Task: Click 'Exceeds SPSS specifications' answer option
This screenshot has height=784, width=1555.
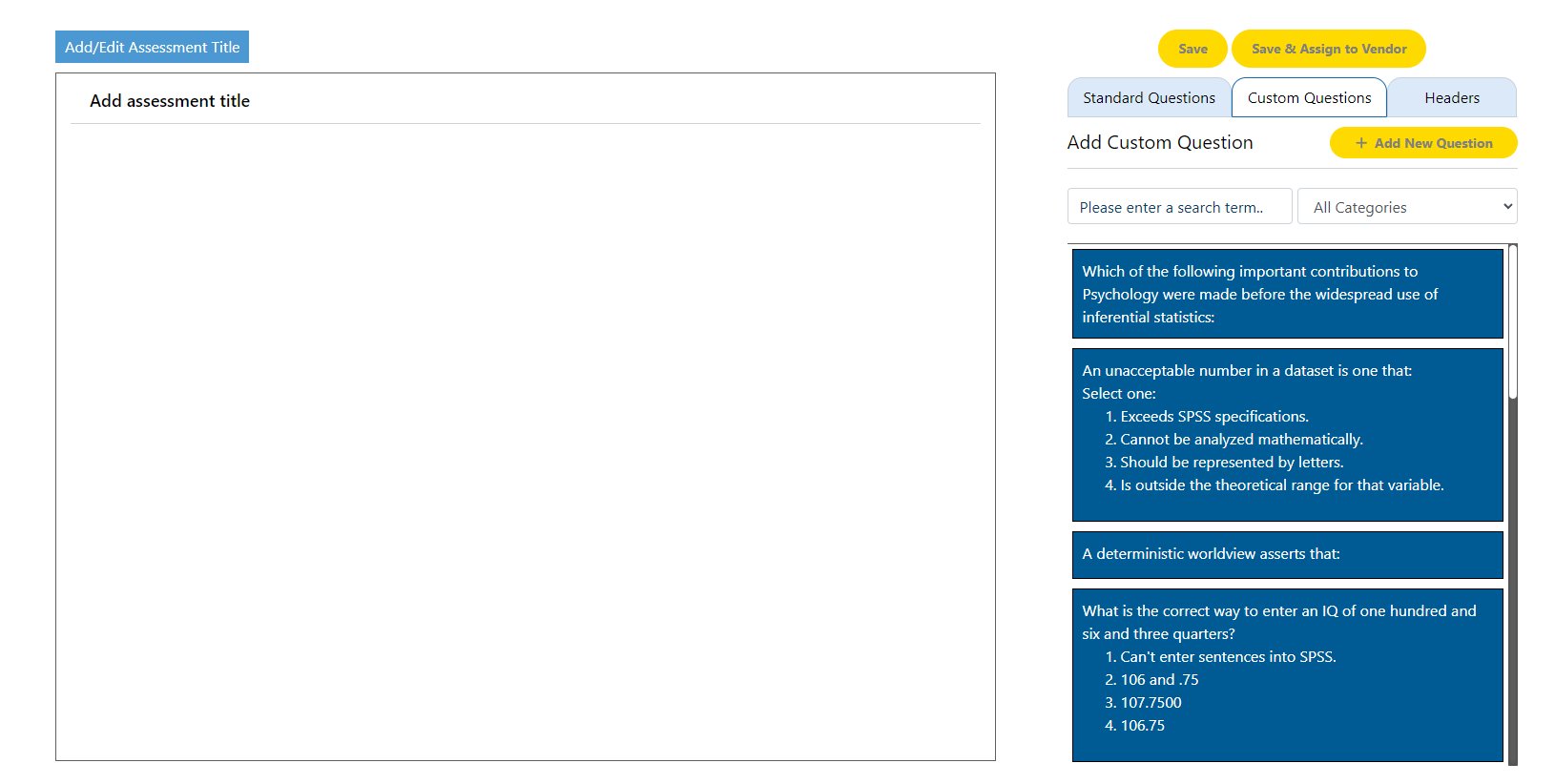Action: click(1213, 417)
